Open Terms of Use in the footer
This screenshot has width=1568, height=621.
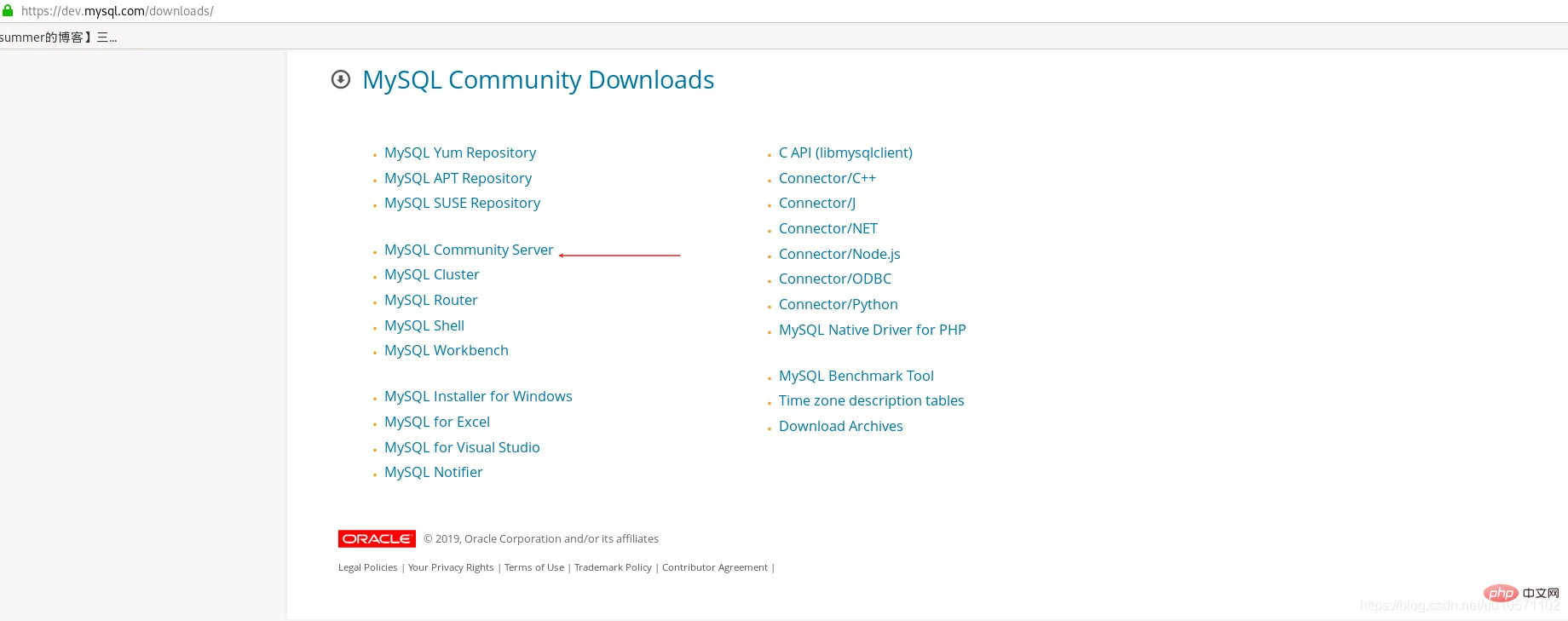533,567
